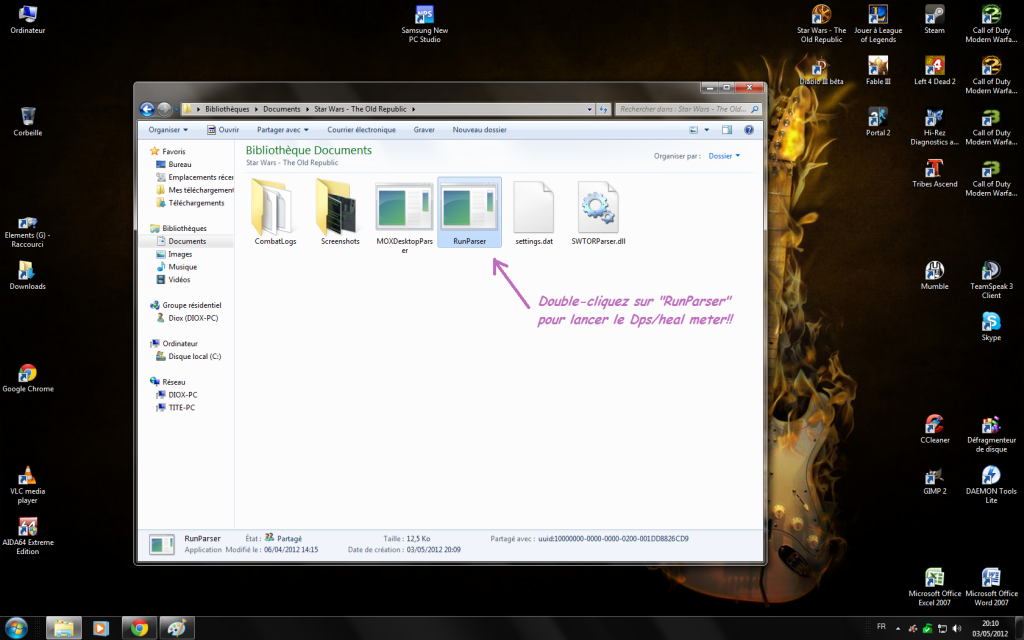Open the CombatLogs folder

coord(275,213)
